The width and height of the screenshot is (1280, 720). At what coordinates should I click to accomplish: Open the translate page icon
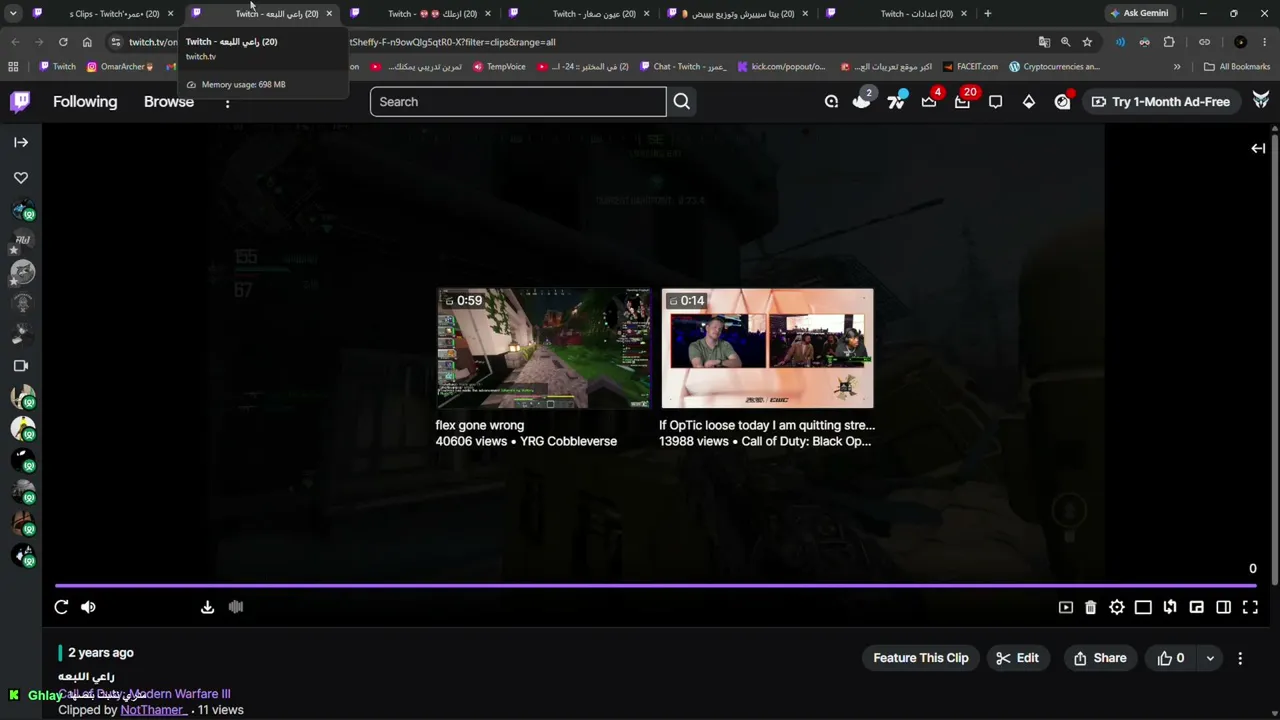(x=1044, y=42)
